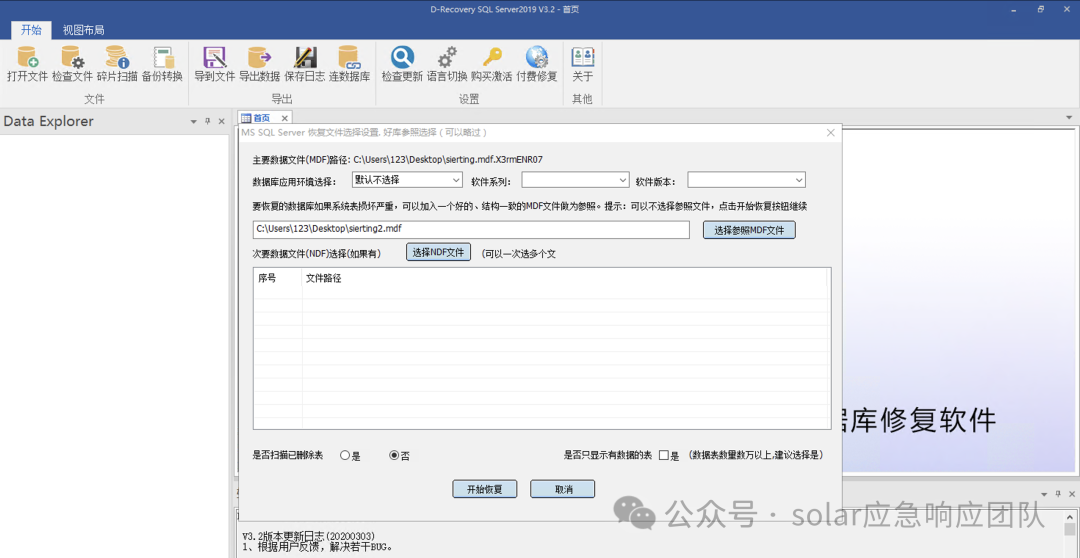Close the MS SQL Server recovery dialog
Image resolution: width=1080 pixels, height=558 pixels.
(831, 132)
